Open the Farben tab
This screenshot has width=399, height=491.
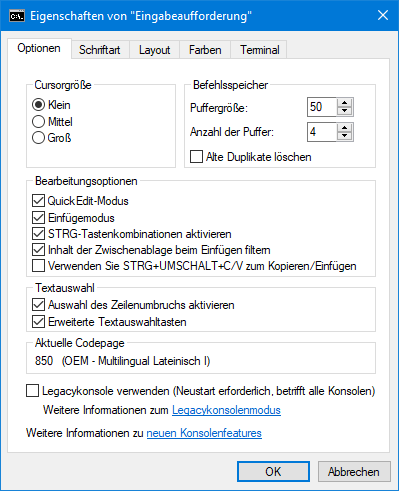tap(205, 50)
